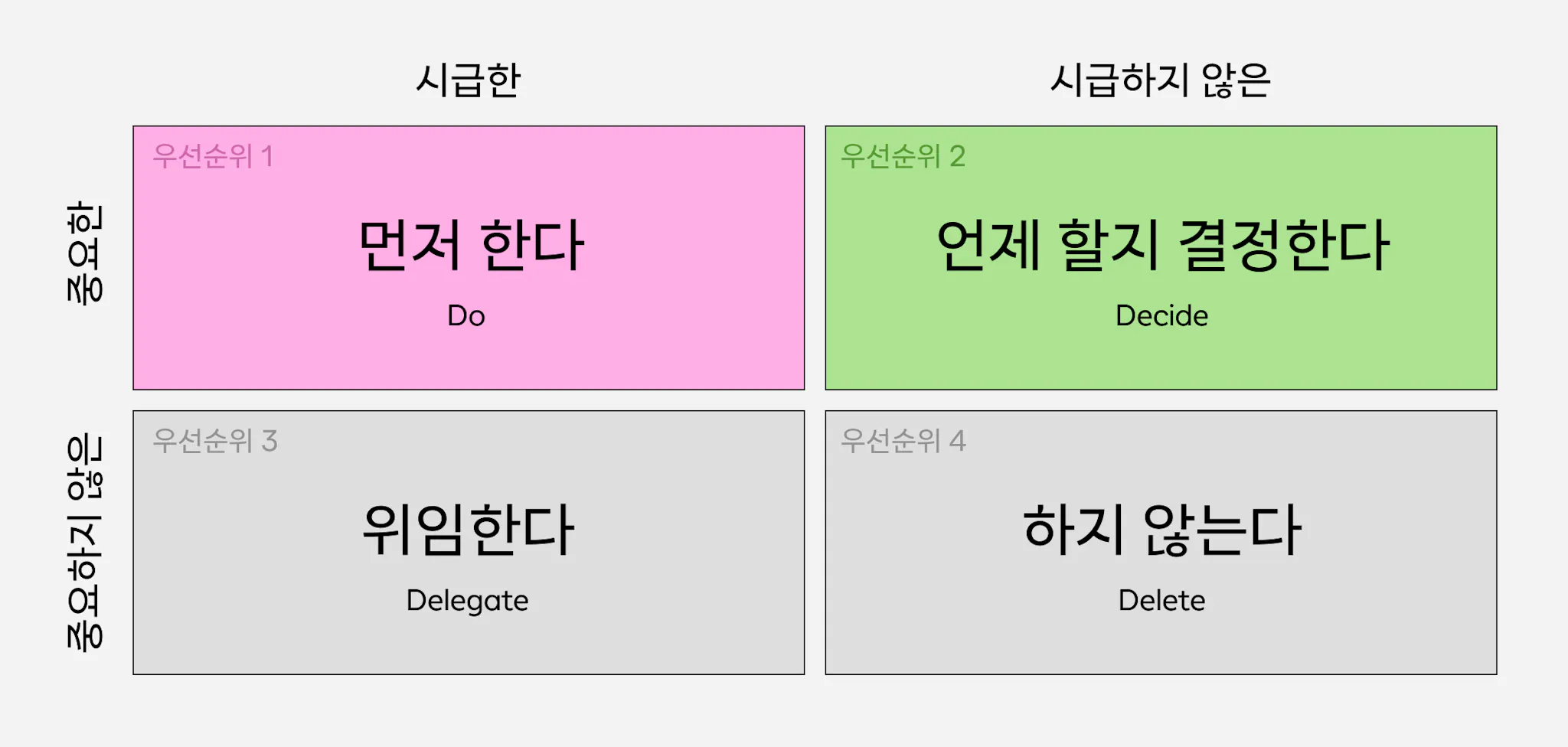
Task: Click the Delegate subtitle text
Action: tap(467, 601)
